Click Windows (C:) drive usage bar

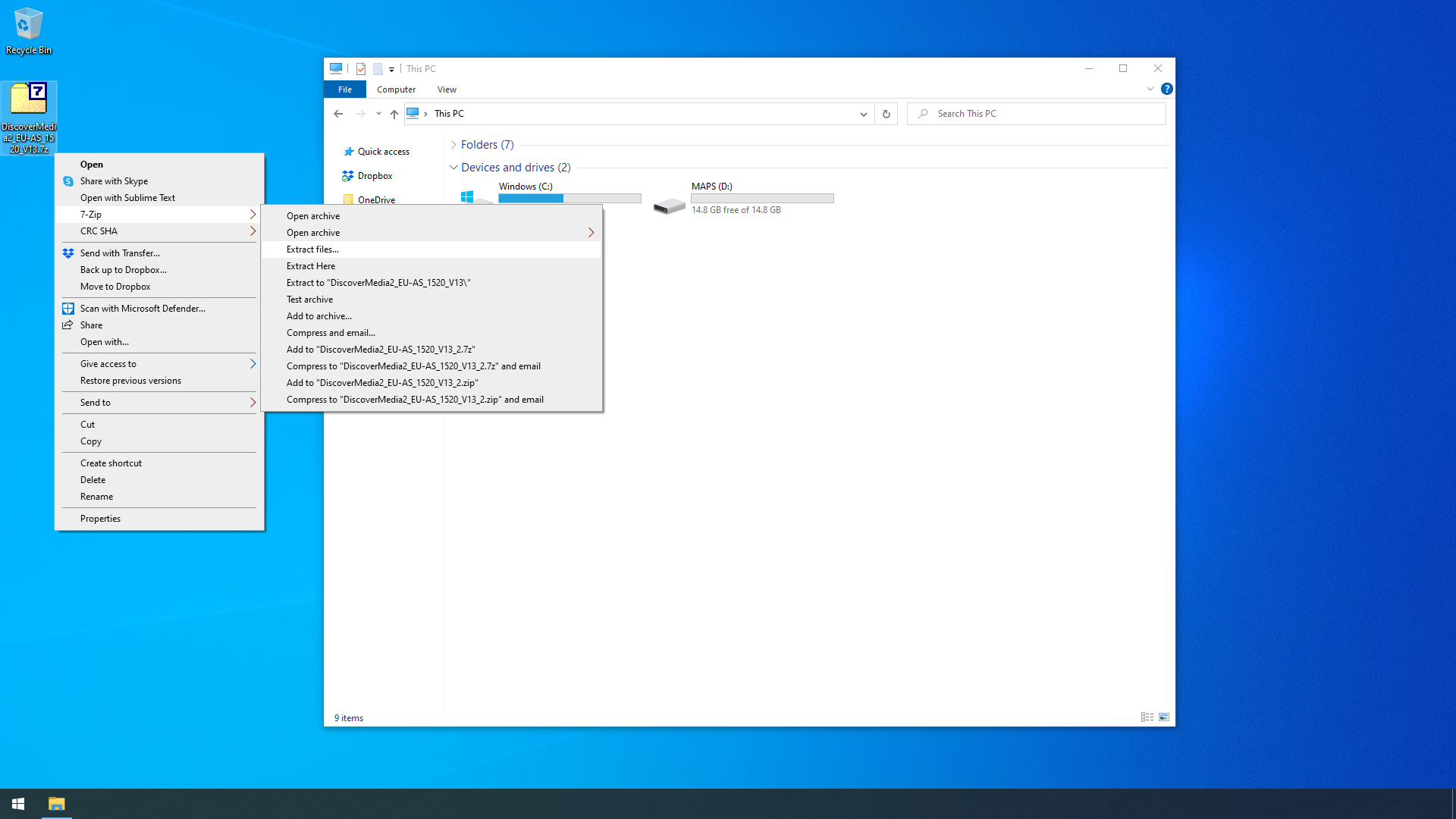tap(570, 199)
